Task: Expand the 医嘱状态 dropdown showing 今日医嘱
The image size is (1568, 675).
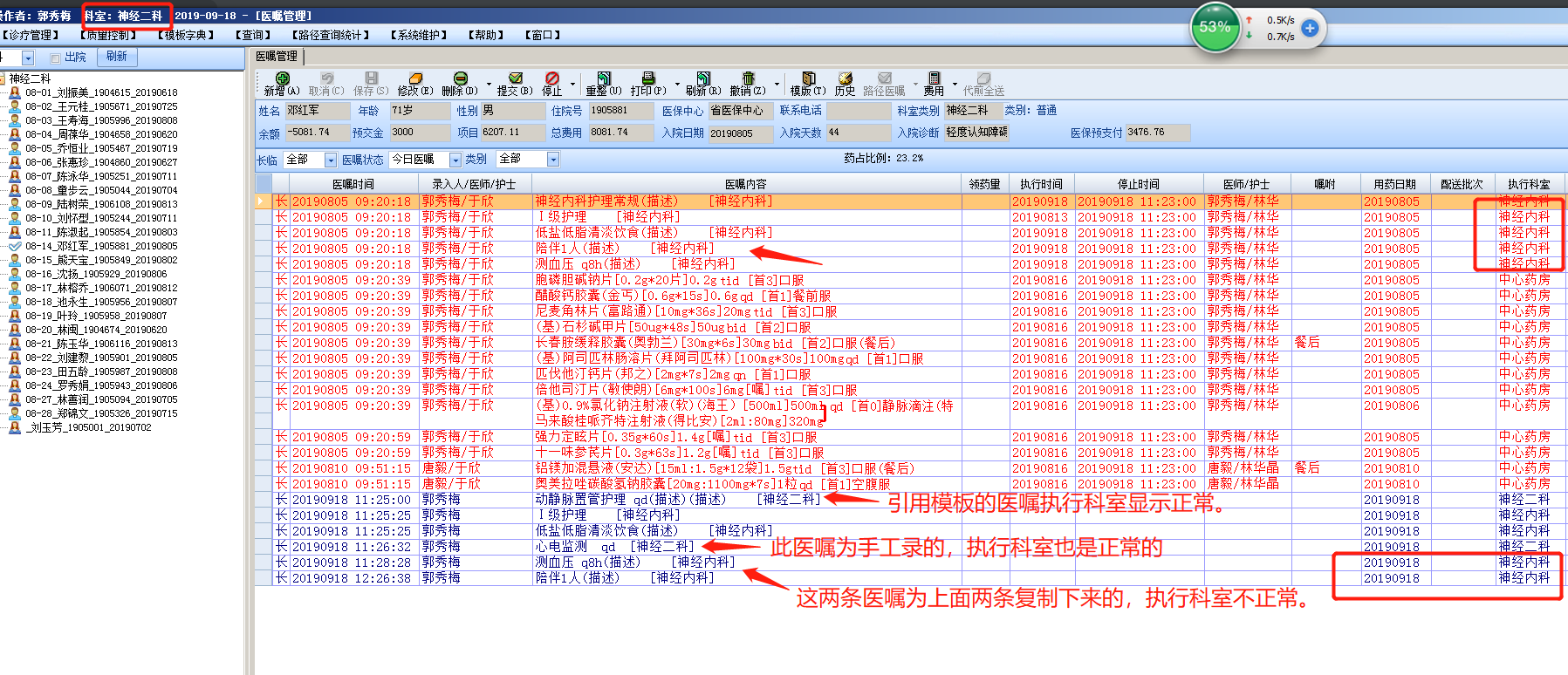Action: click(x=455, y=160)
